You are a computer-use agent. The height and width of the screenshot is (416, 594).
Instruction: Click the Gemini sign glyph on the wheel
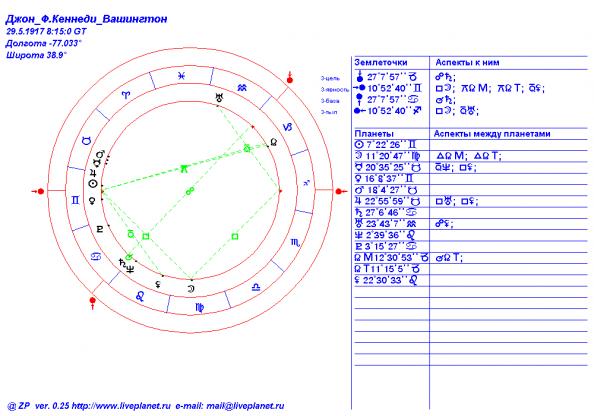(75, 200)
